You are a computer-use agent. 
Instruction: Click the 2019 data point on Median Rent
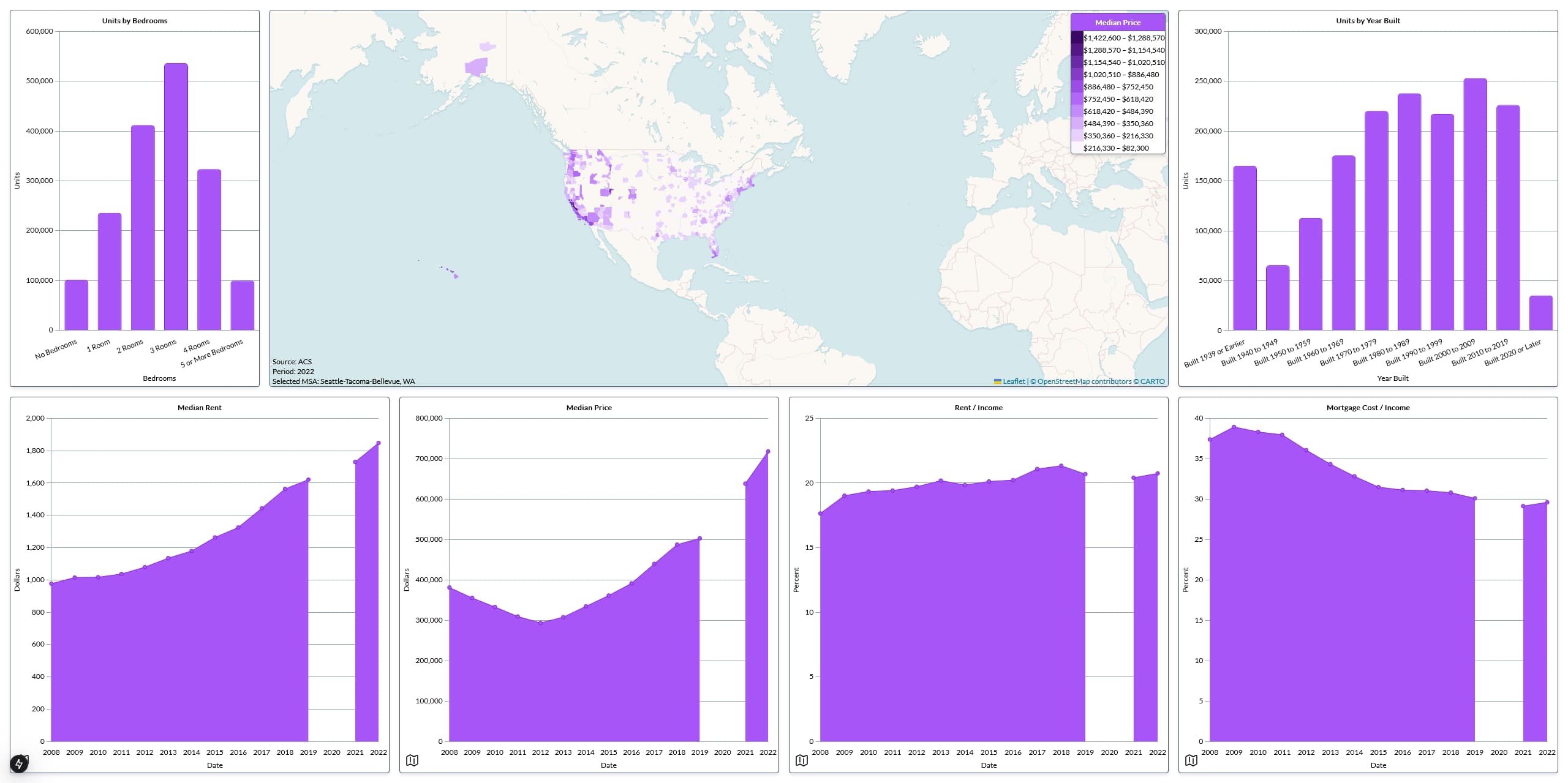click(308, 479)
